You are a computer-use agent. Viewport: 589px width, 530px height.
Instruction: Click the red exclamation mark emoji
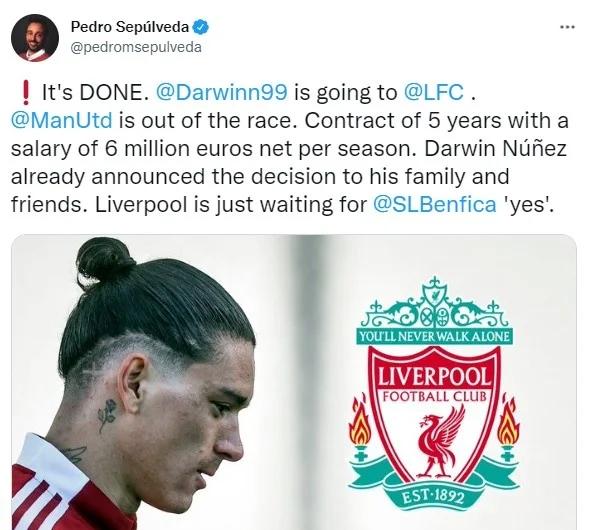coord(26,93)
